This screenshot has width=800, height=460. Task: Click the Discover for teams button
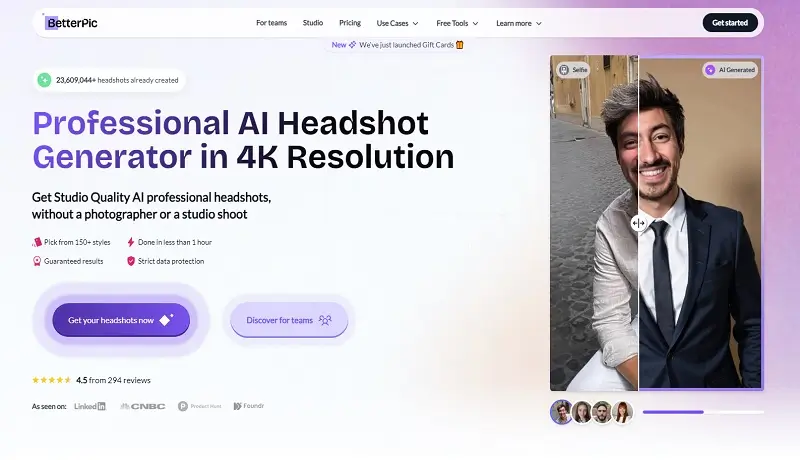pos(289,320)
